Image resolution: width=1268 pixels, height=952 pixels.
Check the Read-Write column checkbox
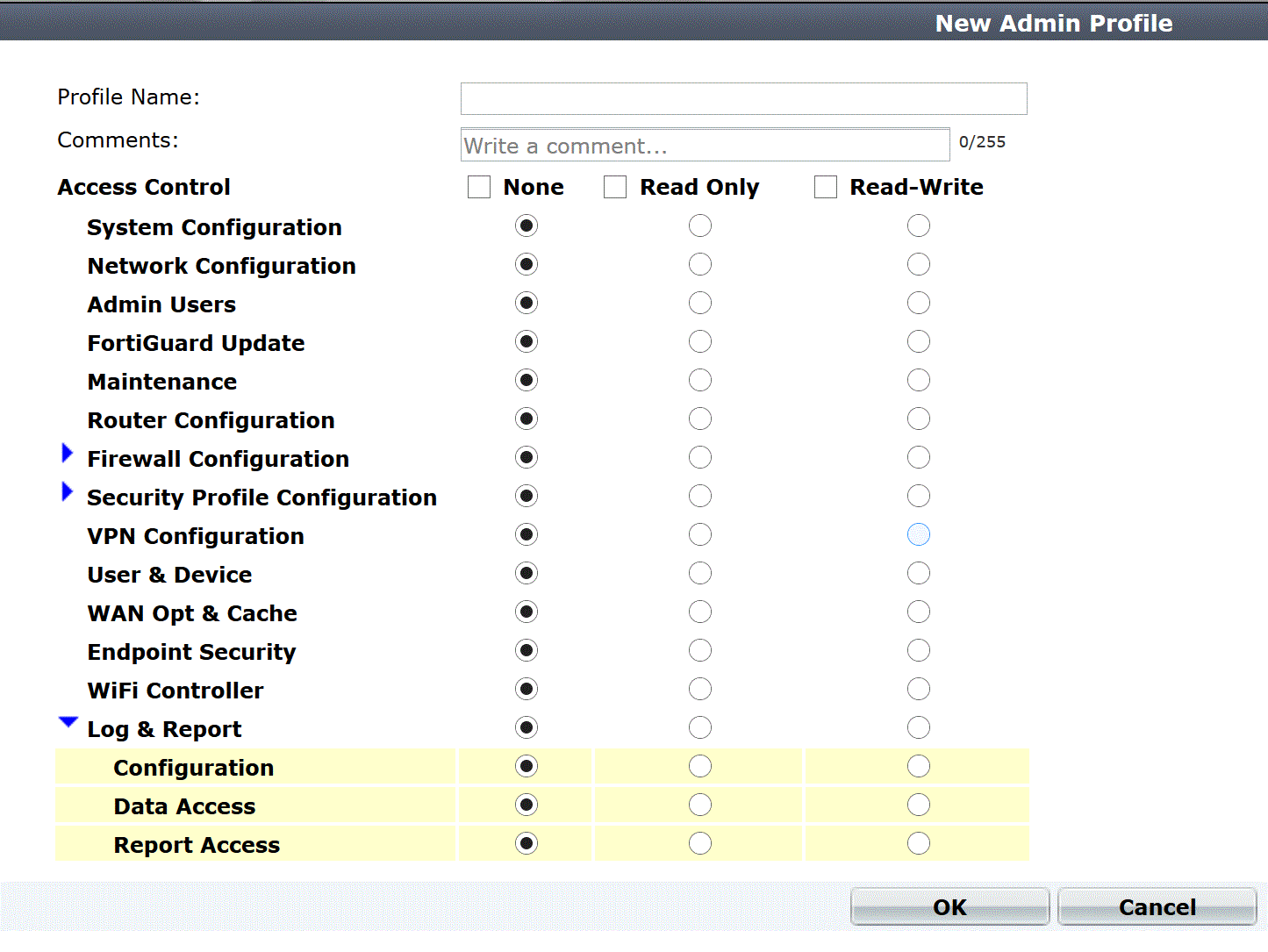coord(826,187)
